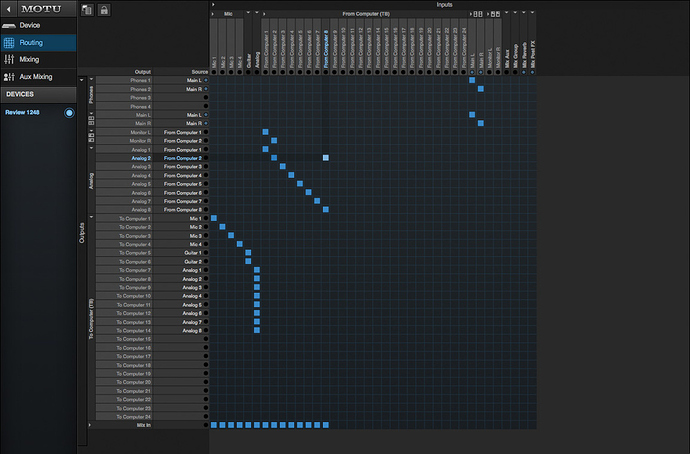The image size is (690, 454).
Task: Click the Mixing faders icon in sidebar
Action: 10,60
